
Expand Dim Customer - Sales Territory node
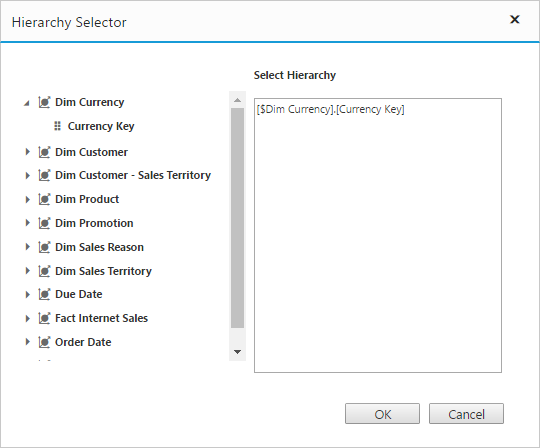pos(28,176)
